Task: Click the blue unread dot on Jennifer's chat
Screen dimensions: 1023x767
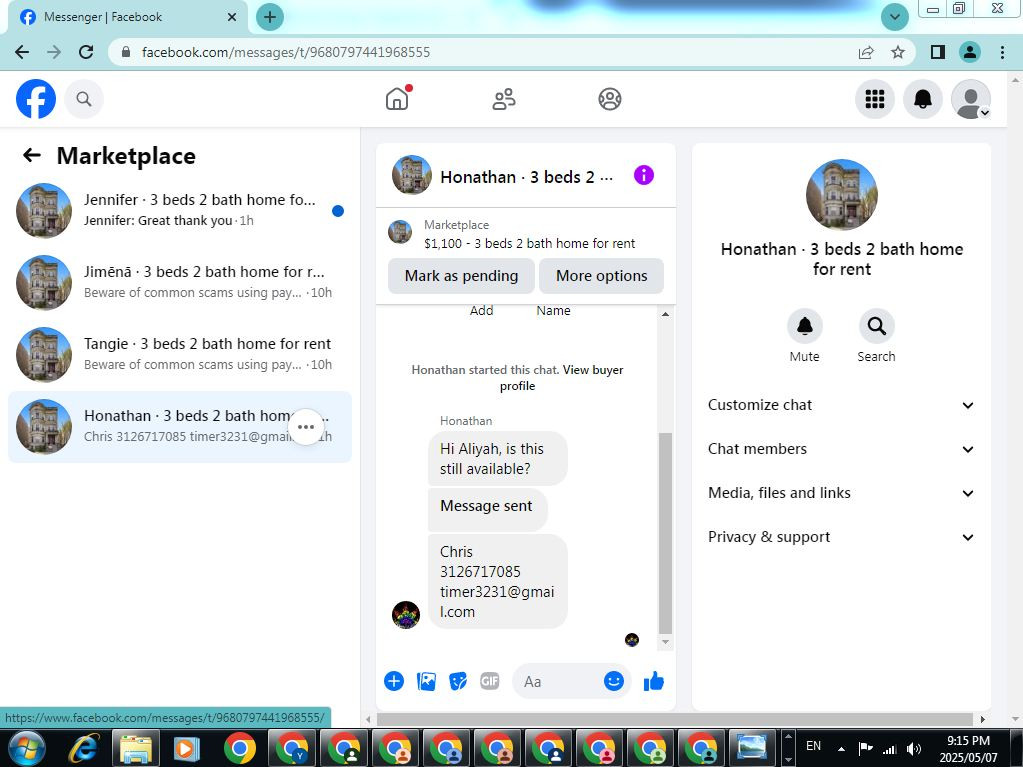Action: point(338,211)
